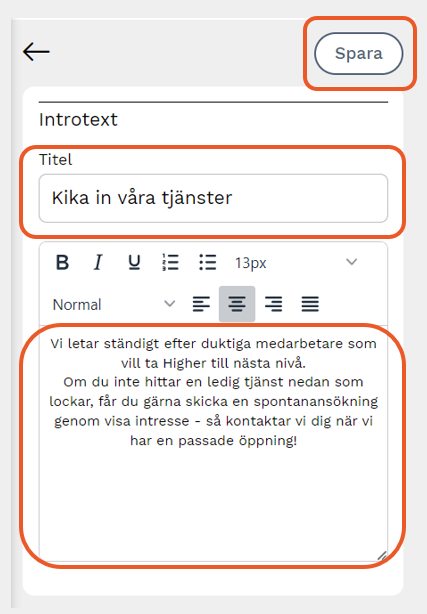The width and height of the screenshot is (427, 614).
Task: Insert a bulleted list
Action: 207,262
